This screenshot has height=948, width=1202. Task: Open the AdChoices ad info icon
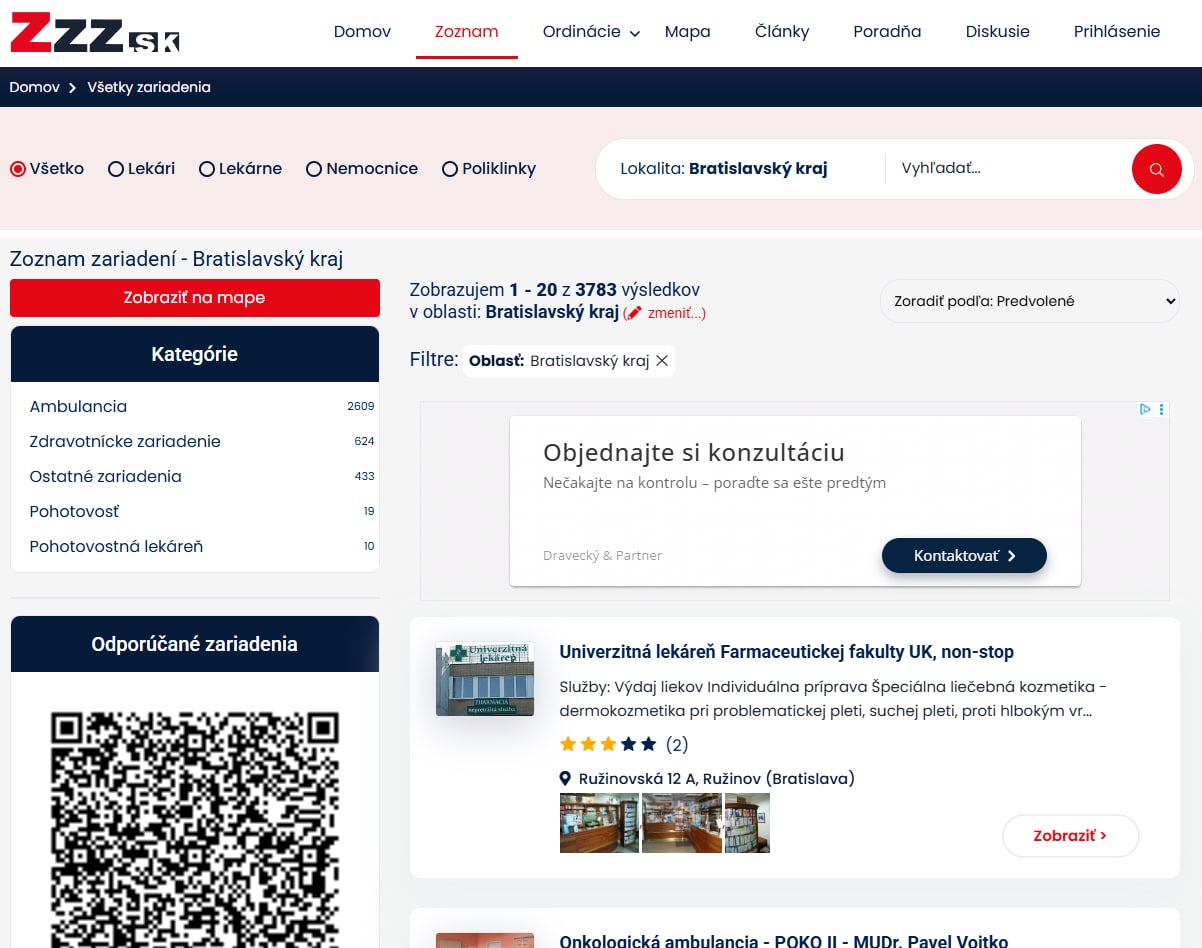(1146, 409)
